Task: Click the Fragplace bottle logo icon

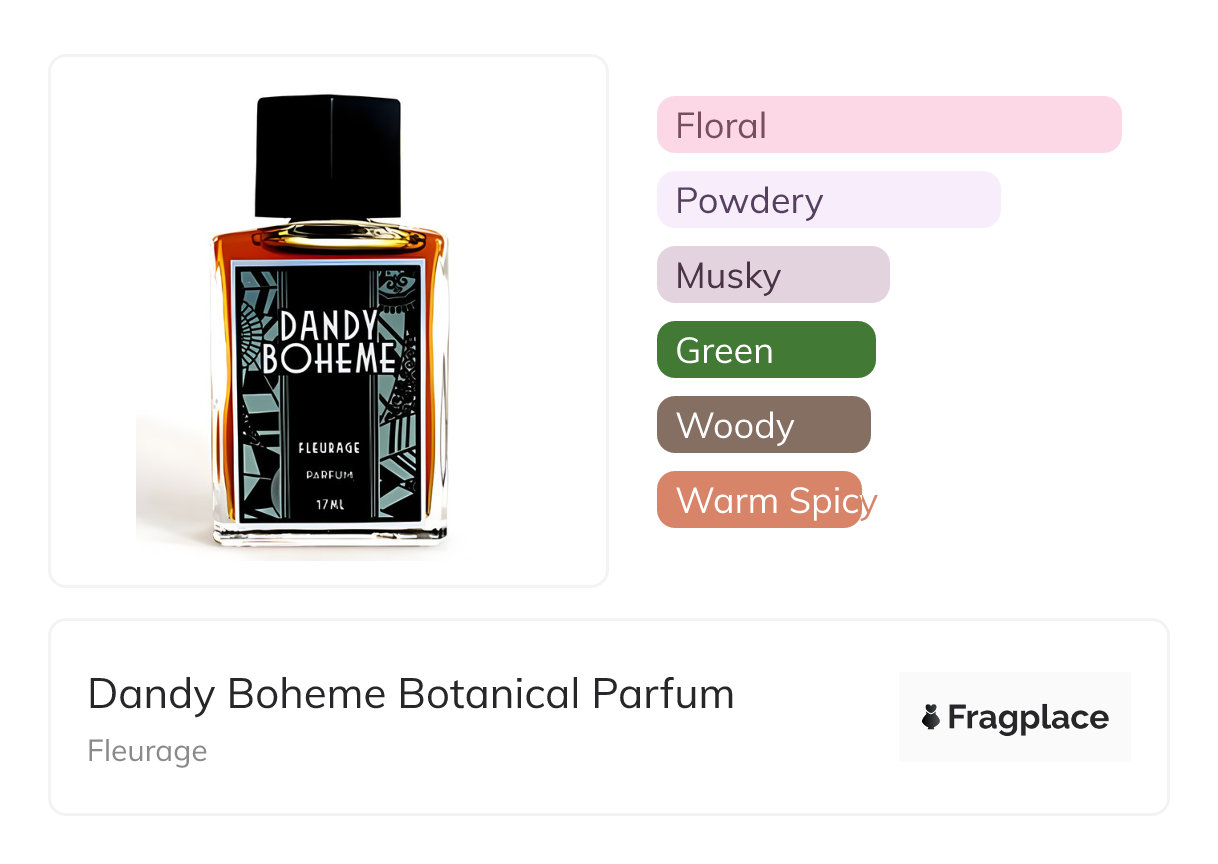Action: (931, 717)
